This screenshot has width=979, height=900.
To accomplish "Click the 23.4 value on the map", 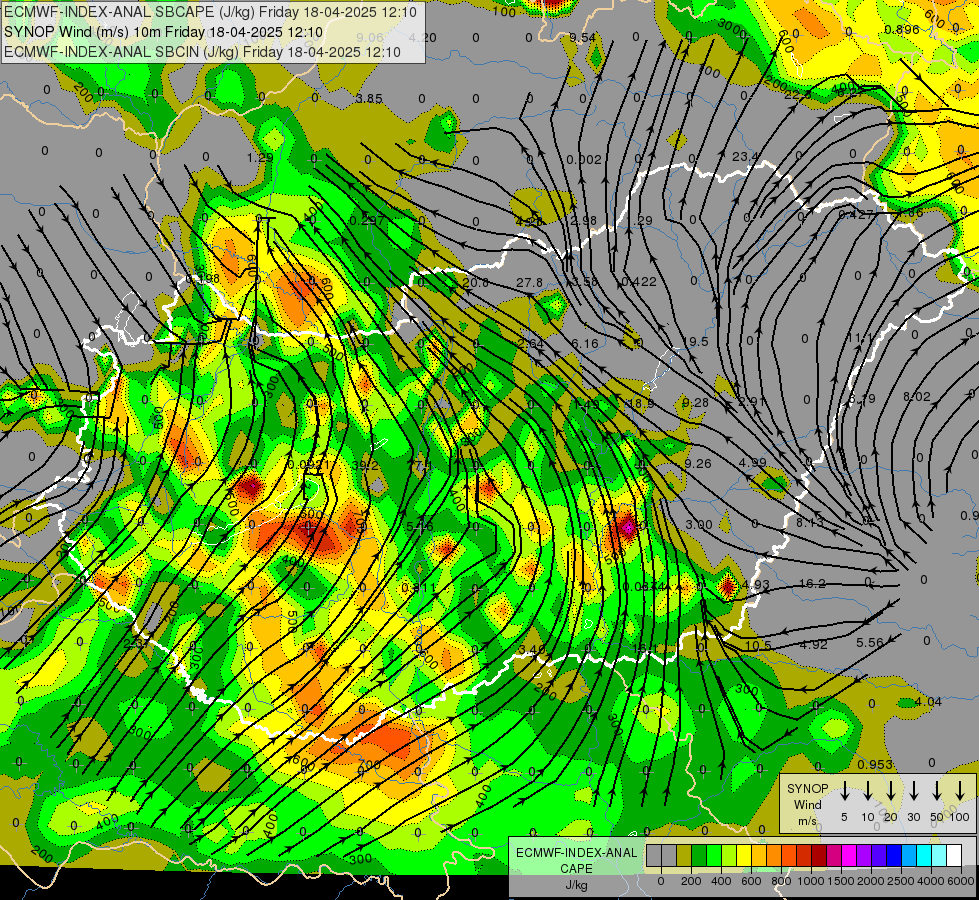I will pos(745,157).
